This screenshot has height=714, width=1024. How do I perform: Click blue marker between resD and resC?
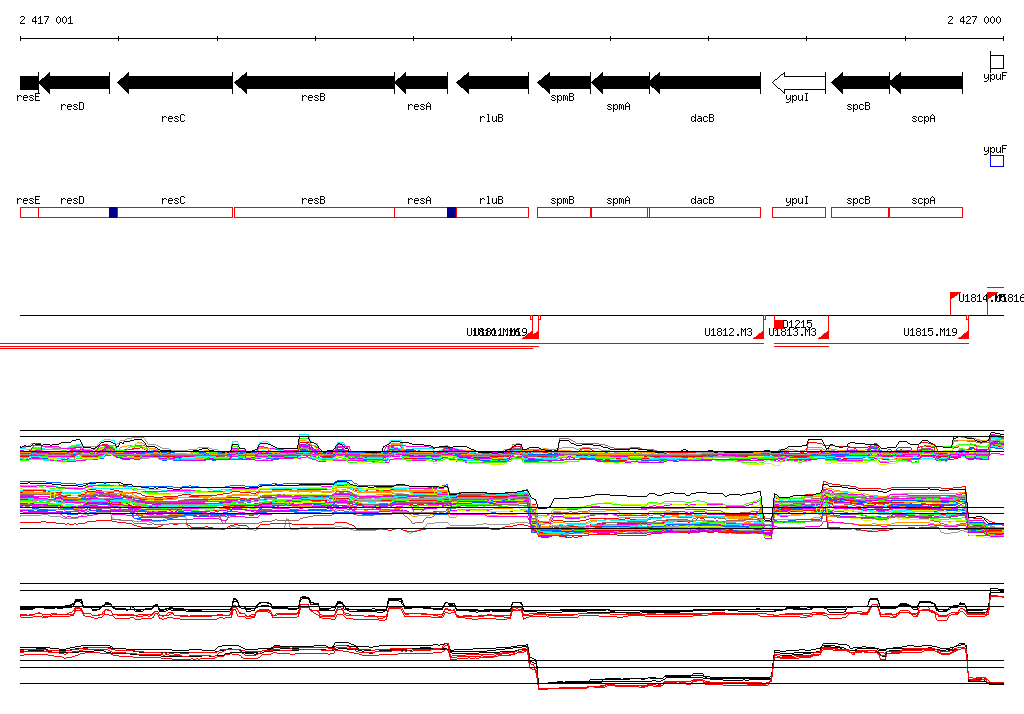[x=113, y=212]
